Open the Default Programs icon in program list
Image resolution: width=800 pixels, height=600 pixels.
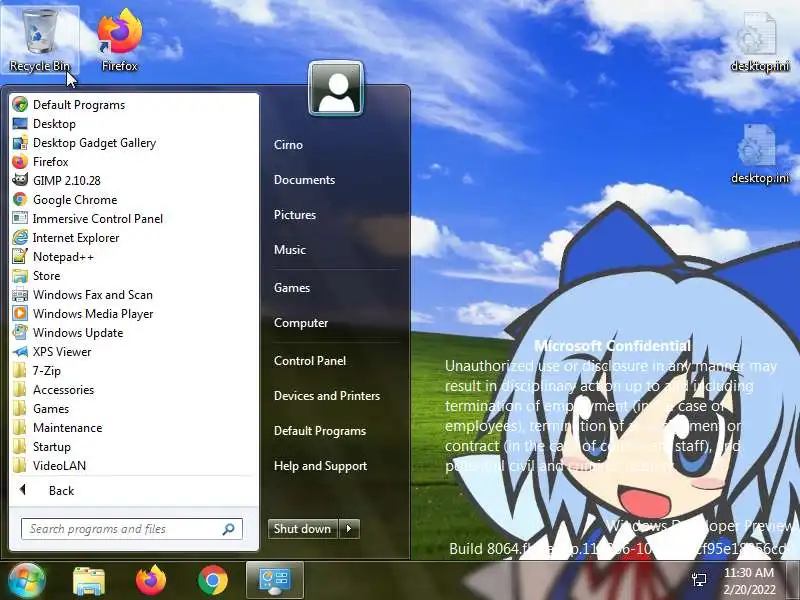[x=20, y=105]
